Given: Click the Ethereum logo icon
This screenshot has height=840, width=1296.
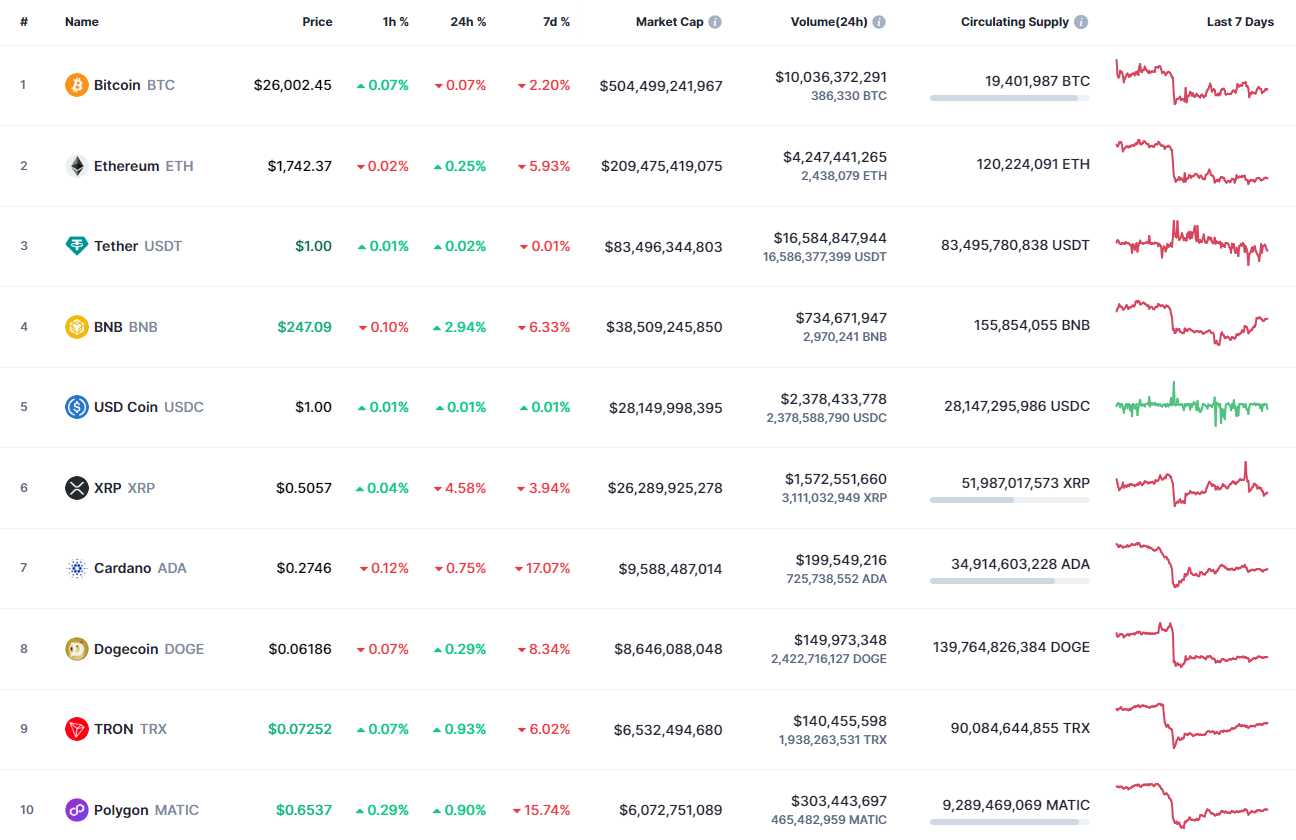Looking at the screenshot, I should (75, 165).
